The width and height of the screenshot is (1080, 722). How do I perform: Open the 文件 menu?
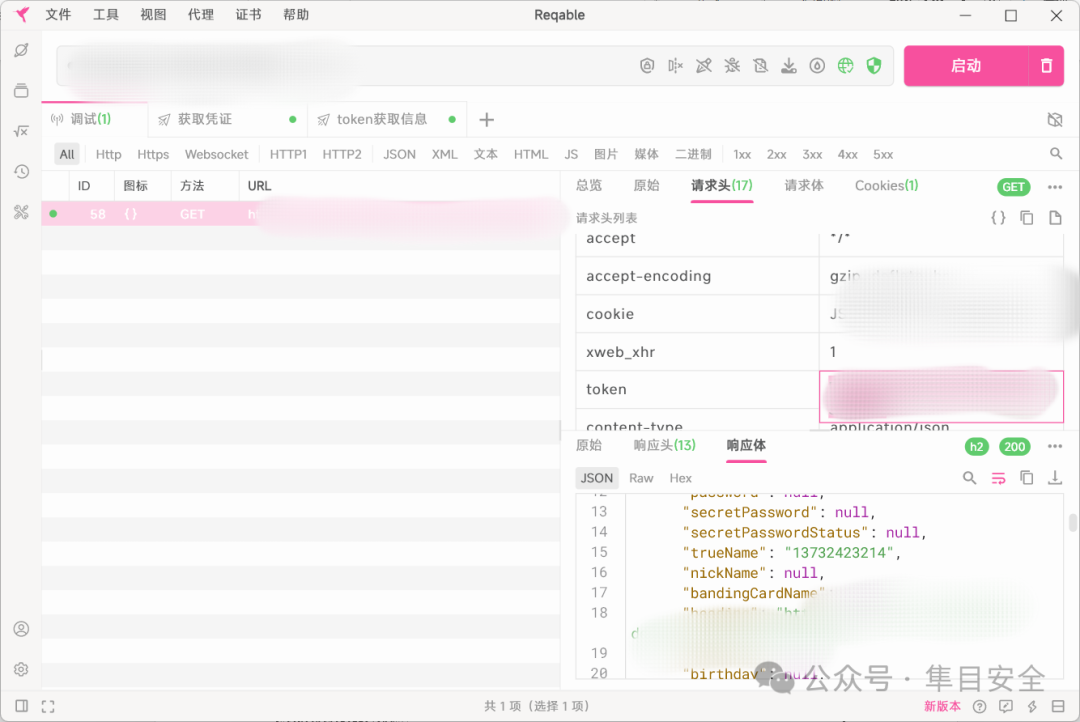tap(58, 15)
